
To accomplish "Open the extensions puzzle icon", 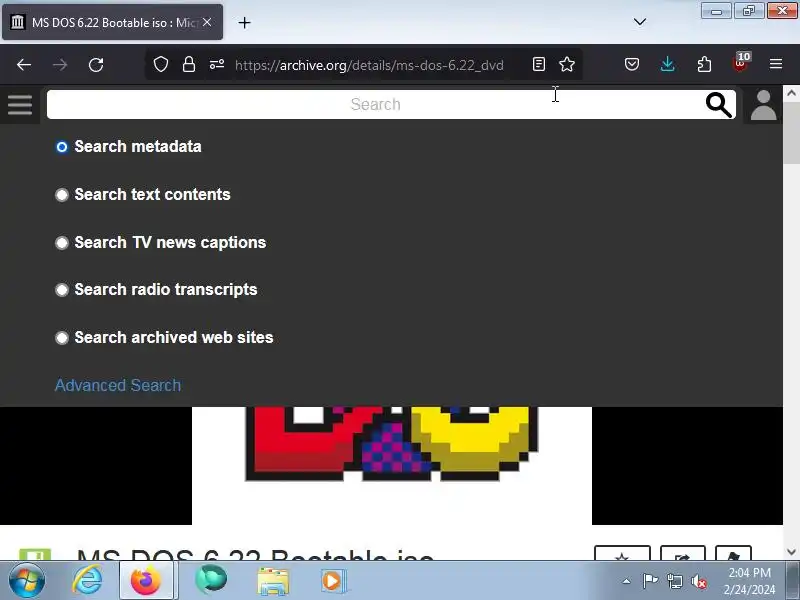I will (x=704, y=64).
